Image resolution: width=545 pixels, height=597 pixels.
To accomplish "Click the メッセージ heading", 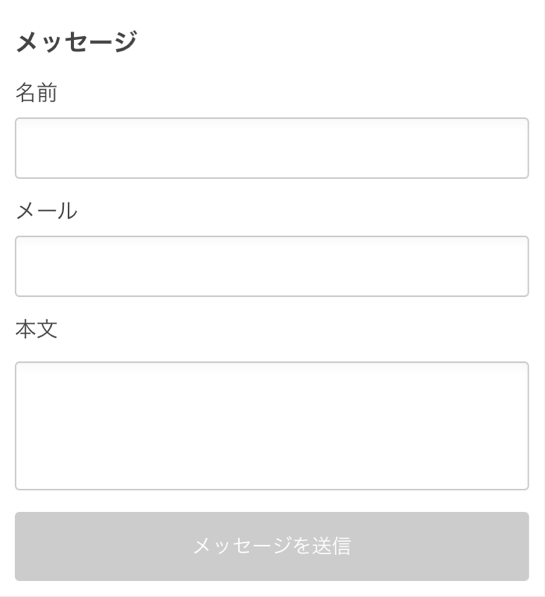I will click(76, 42).
